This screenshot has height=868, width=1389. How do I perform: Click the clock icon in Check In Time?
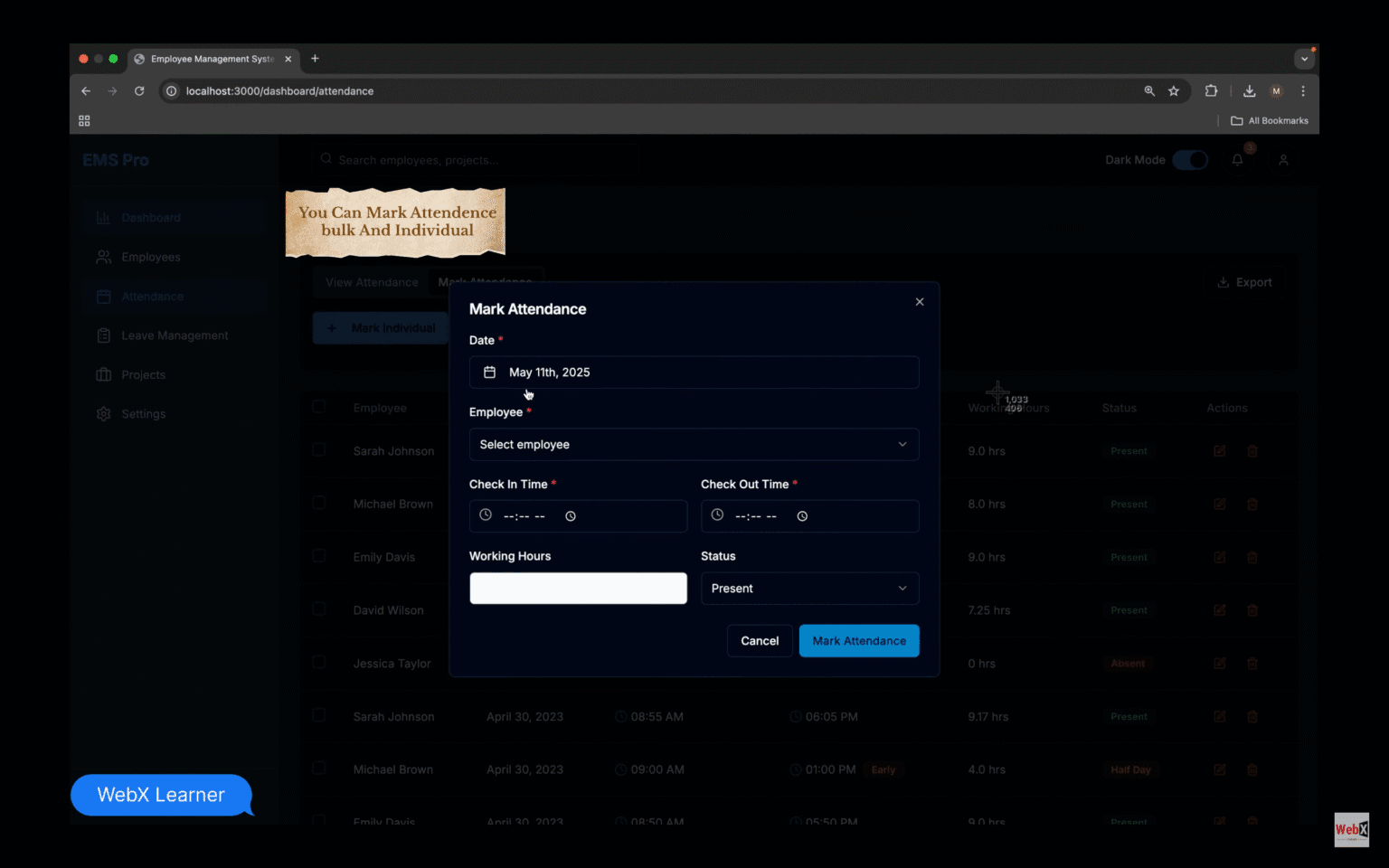[484, 515]
